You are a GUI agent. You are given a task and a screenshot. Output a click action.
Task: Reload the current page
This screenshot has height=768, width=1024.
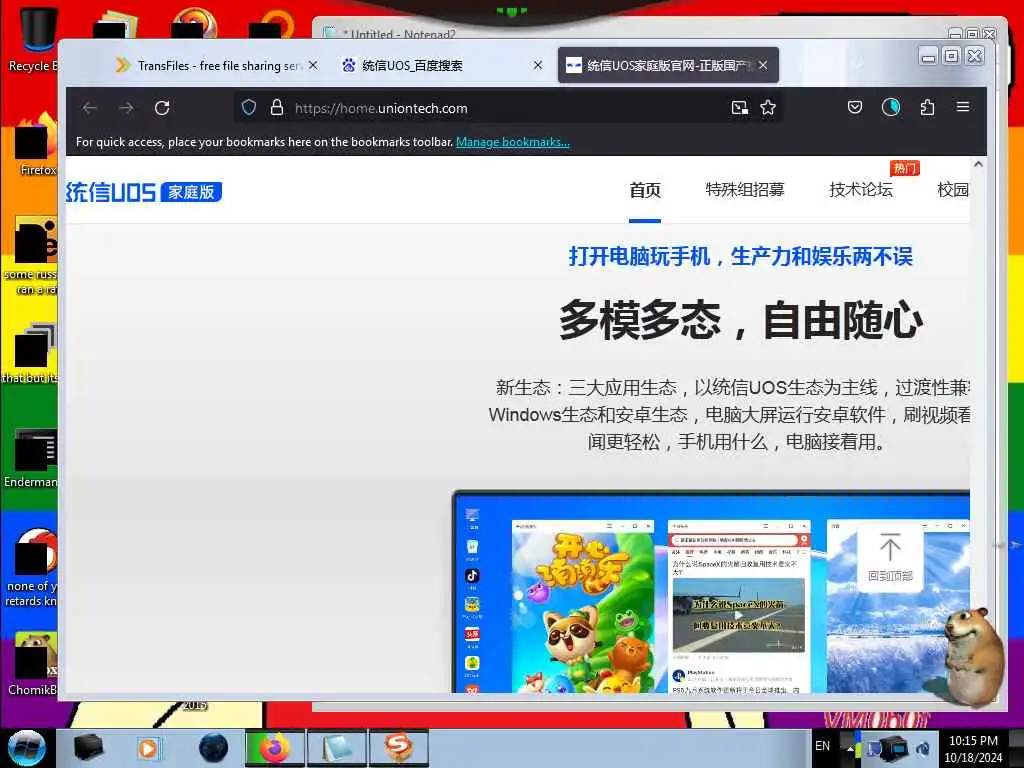coord(162,108)
